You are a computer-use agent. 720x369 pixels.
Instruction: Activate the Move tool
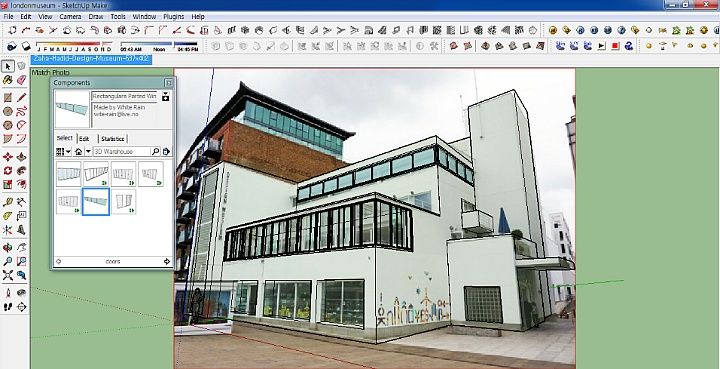(x=8, y=157)
